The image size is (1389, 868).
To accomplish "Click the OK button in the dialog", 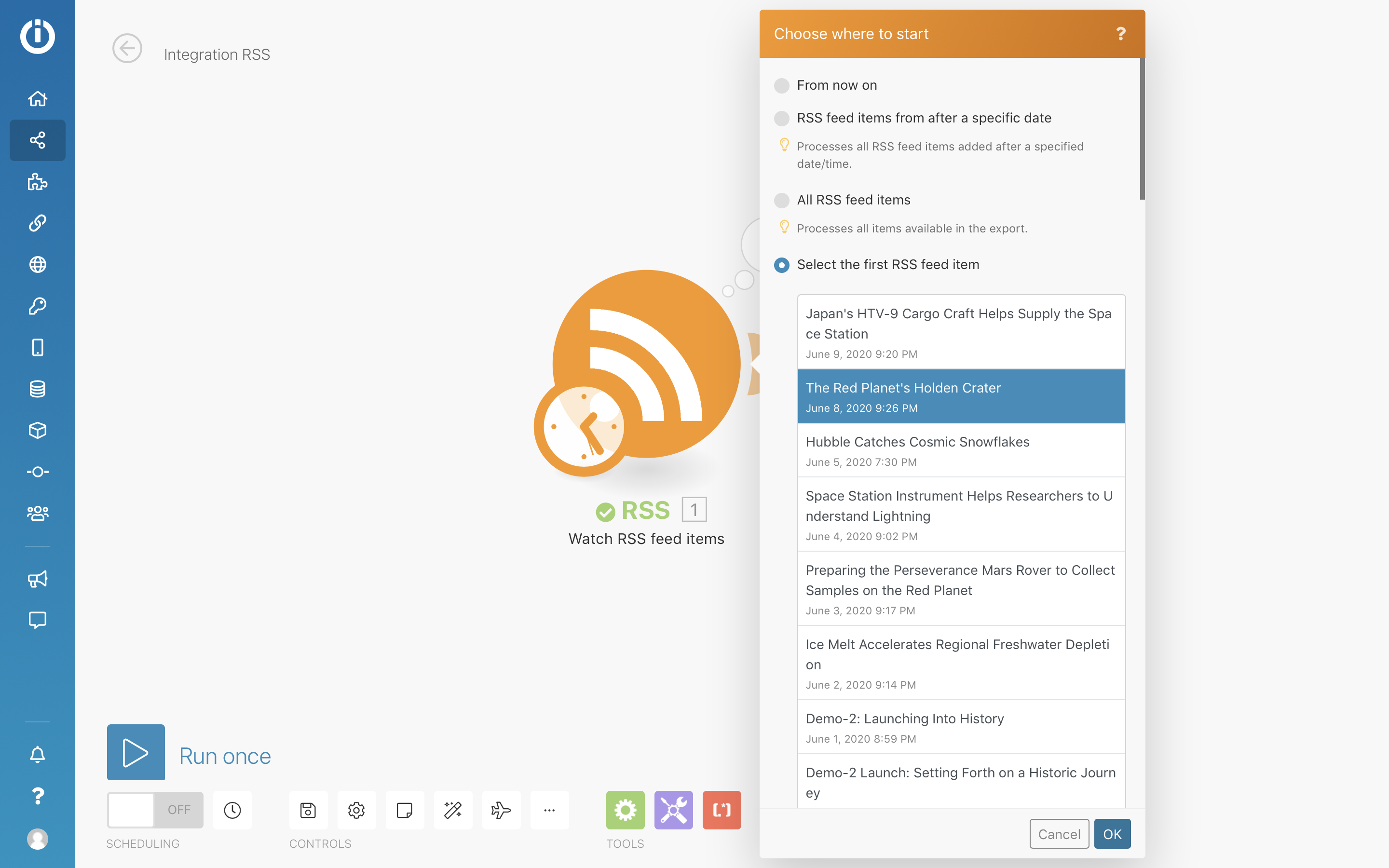I will point(1112,834).
